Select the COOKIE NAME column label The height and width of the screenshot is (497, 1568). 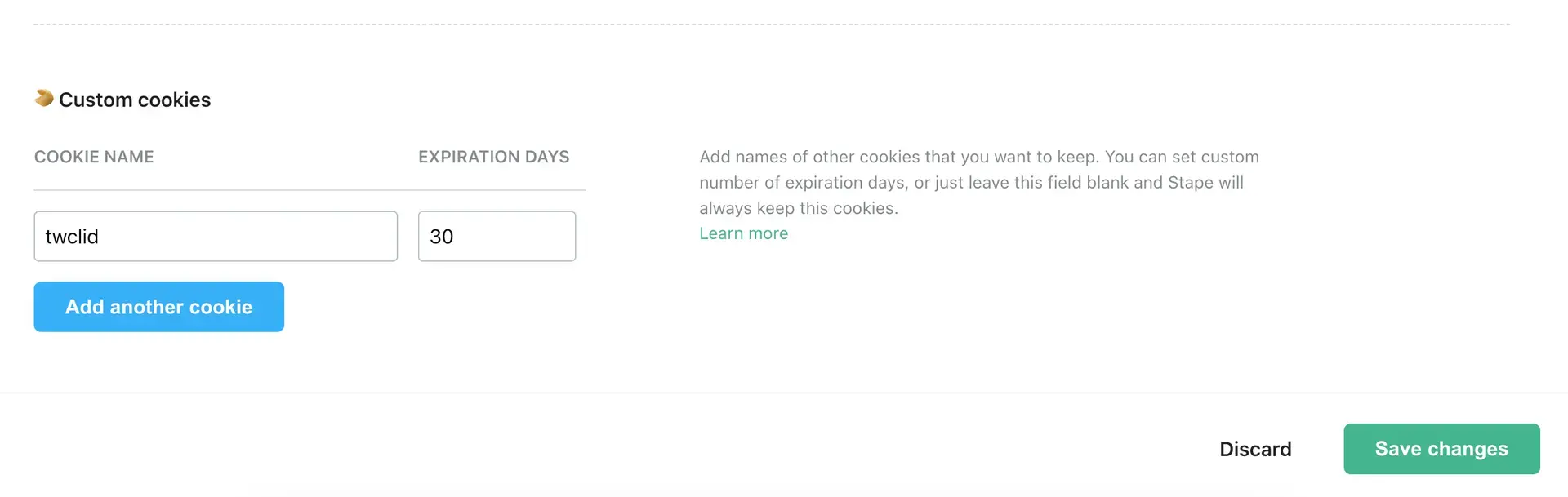[94, 157]
